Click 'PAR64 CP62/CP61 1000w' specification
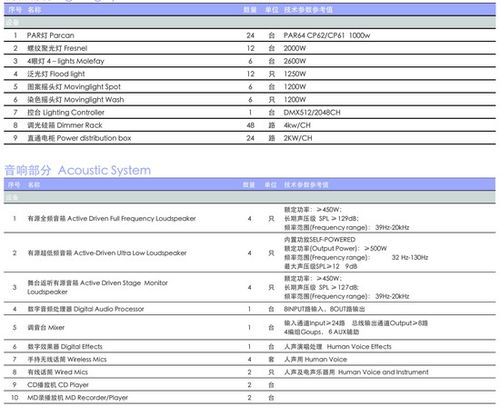The width and height of the screenshot is (500, 416). (x=327, y=35)
